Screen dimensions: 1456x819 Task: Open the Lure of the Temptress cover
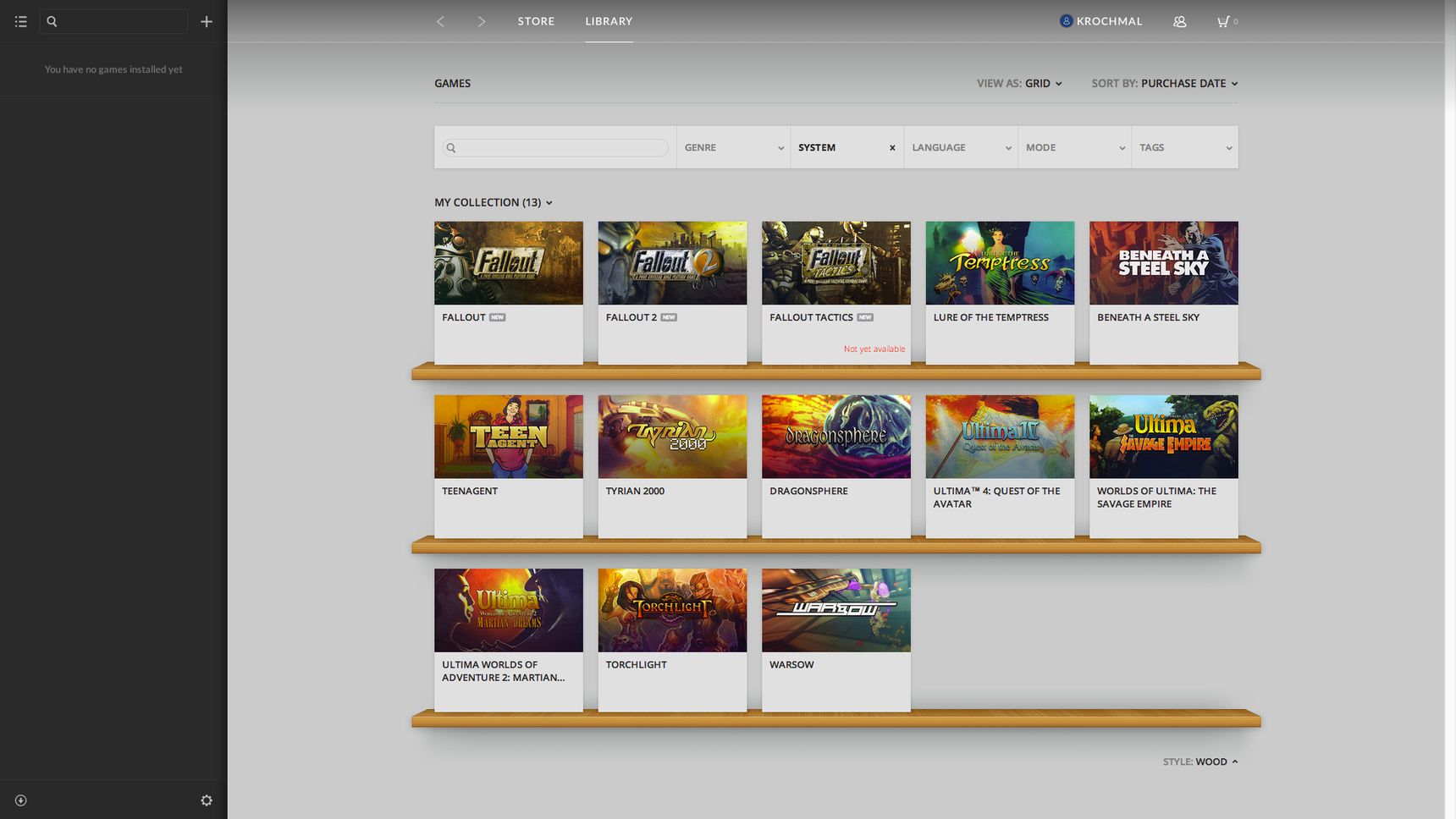coord(1000,263)
